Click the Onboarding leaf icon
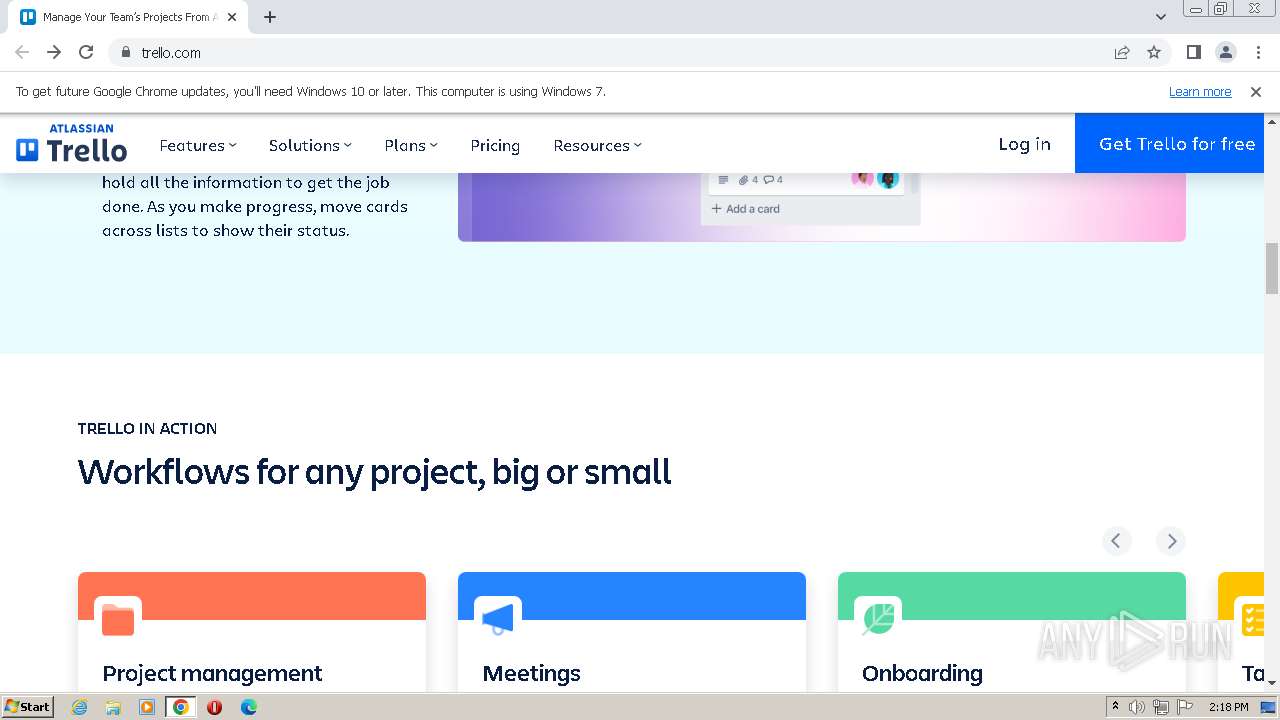1280x720 pixels. pyautogui.click(x=878, y=620)
